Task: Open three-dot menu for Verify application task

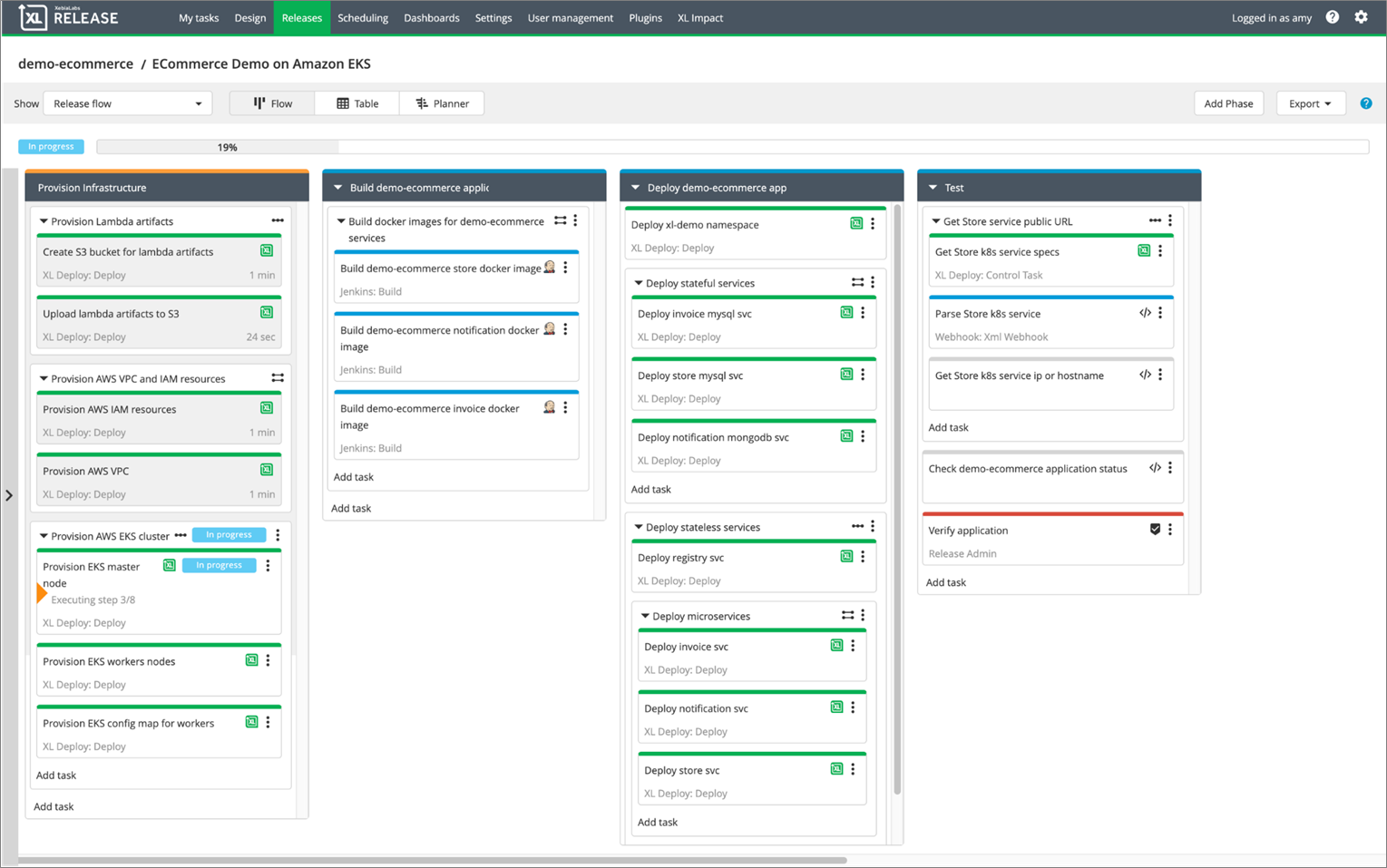Action: pyautogui.click(x=1170, y=530)
